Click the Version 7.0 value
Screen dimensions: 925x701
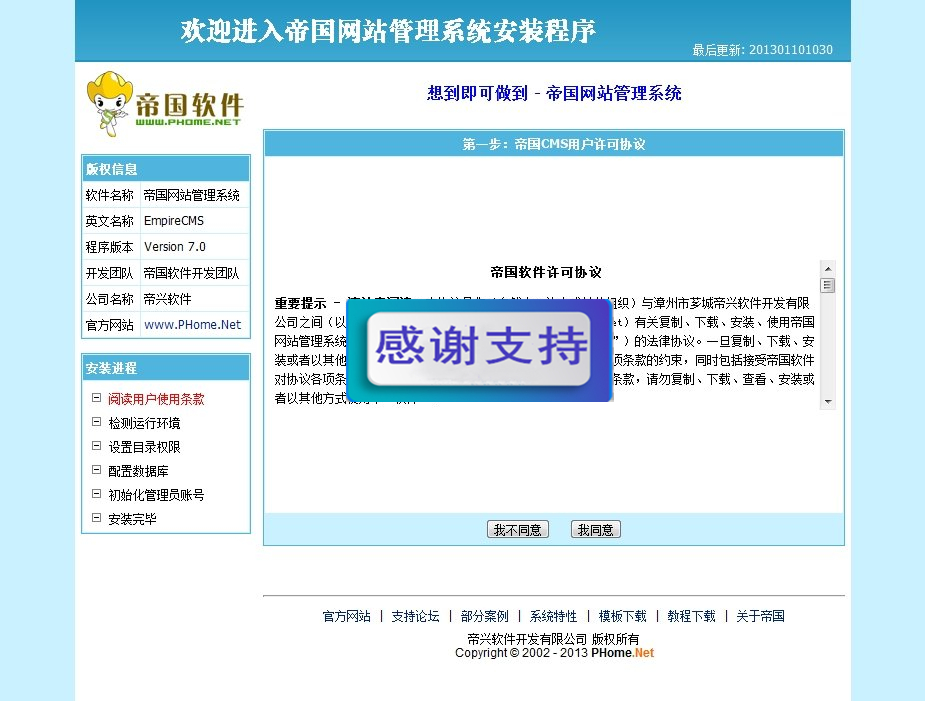pos(175,247)
